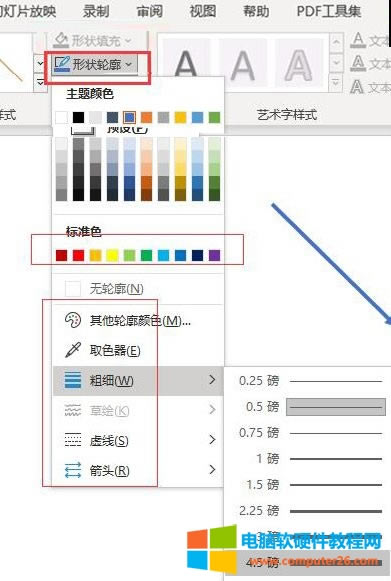
Task: Click the 粗细 line weight icon
Action: (73, 380)
